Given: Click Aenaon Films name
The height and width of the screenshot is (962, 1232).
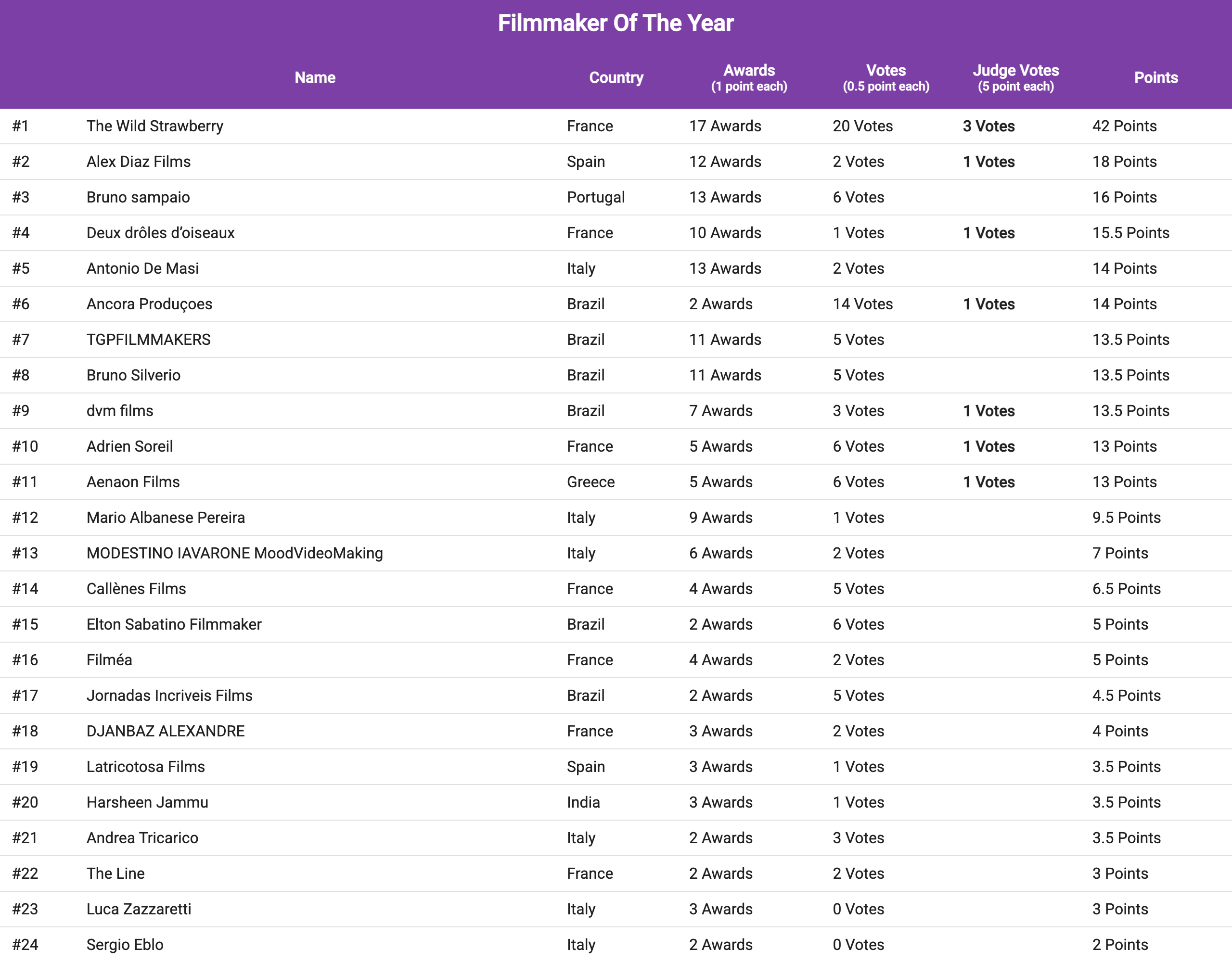Looking at the screenshot, I should pos(132,482).
